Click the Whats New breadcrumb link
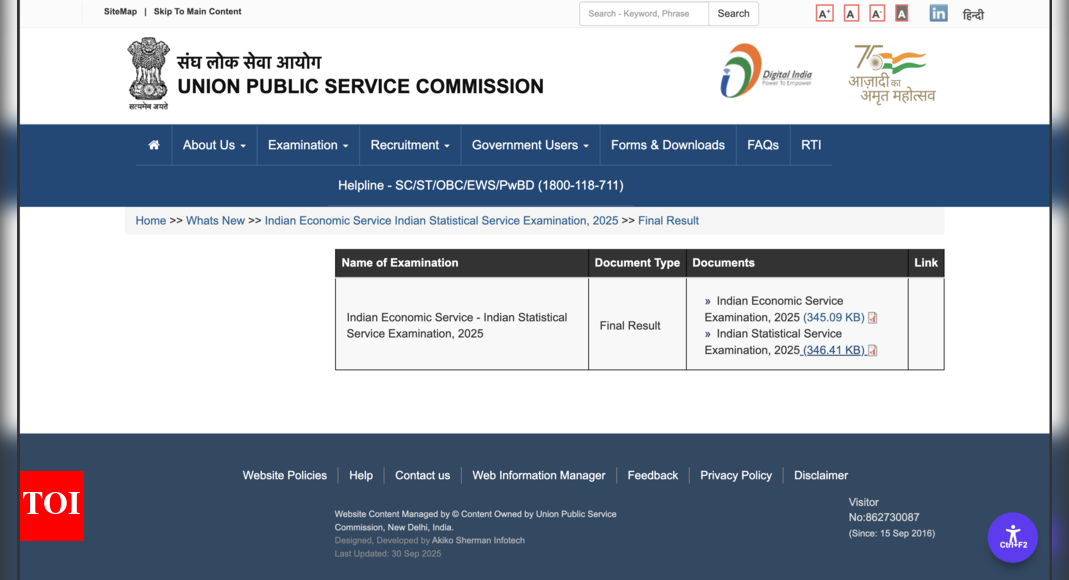This screenshot has width=1069, height=580. 215,221
